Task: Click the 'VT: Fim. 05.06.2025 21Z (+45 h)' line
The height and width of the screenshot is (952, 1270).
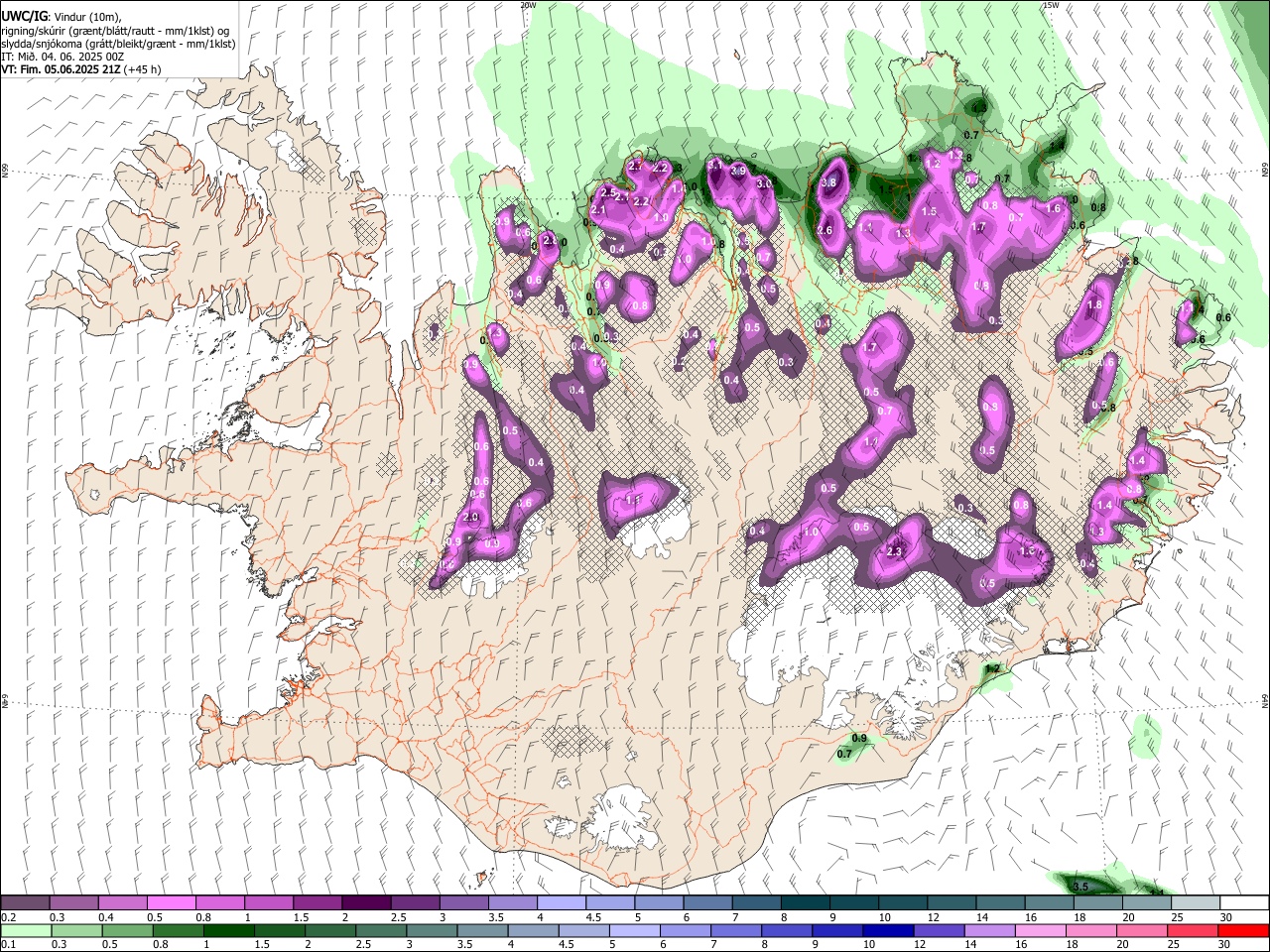Action: (81, 69)
